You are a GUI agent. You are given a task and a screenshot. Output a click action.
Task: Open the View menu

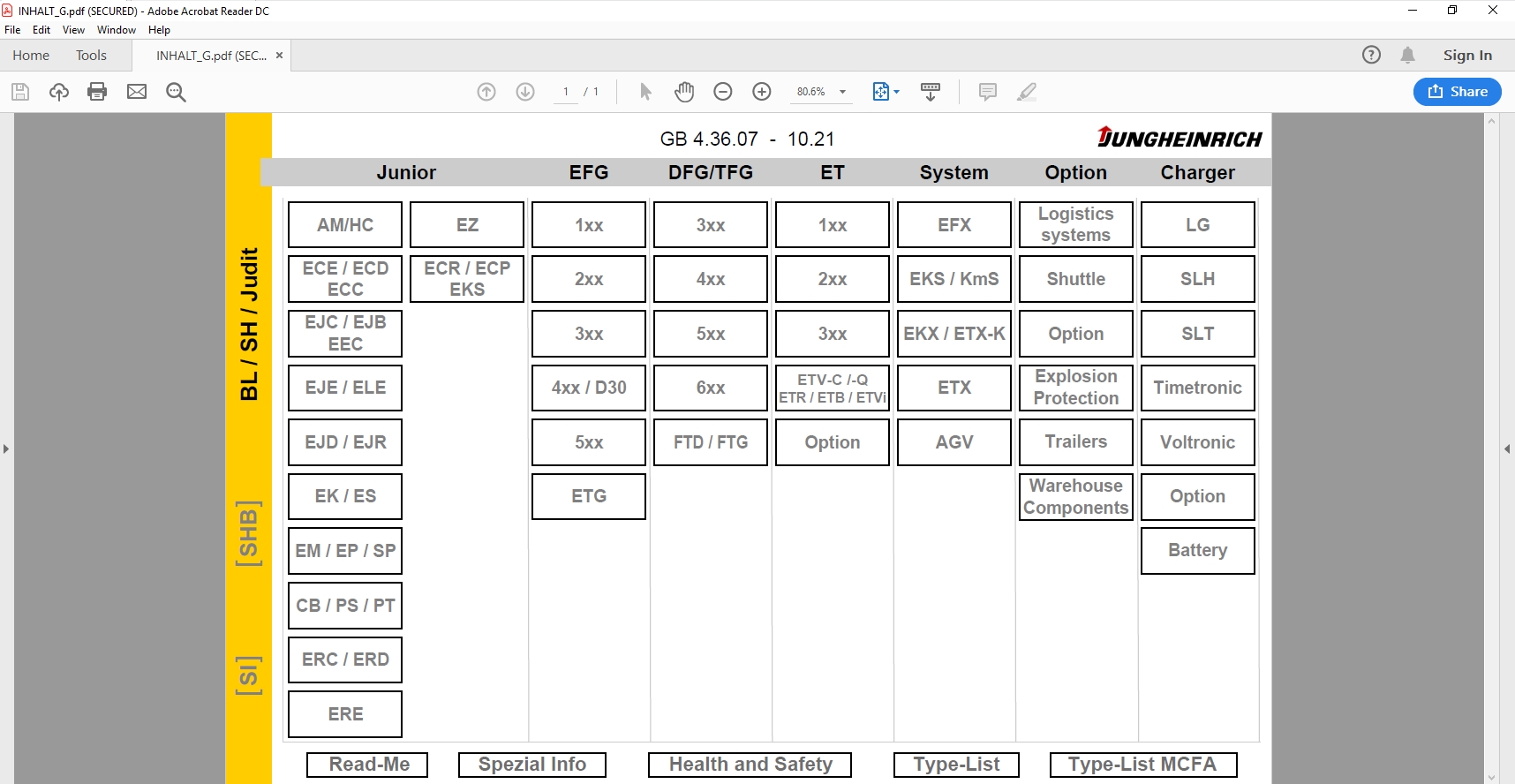pyautogui.click(x=73, y=30)
